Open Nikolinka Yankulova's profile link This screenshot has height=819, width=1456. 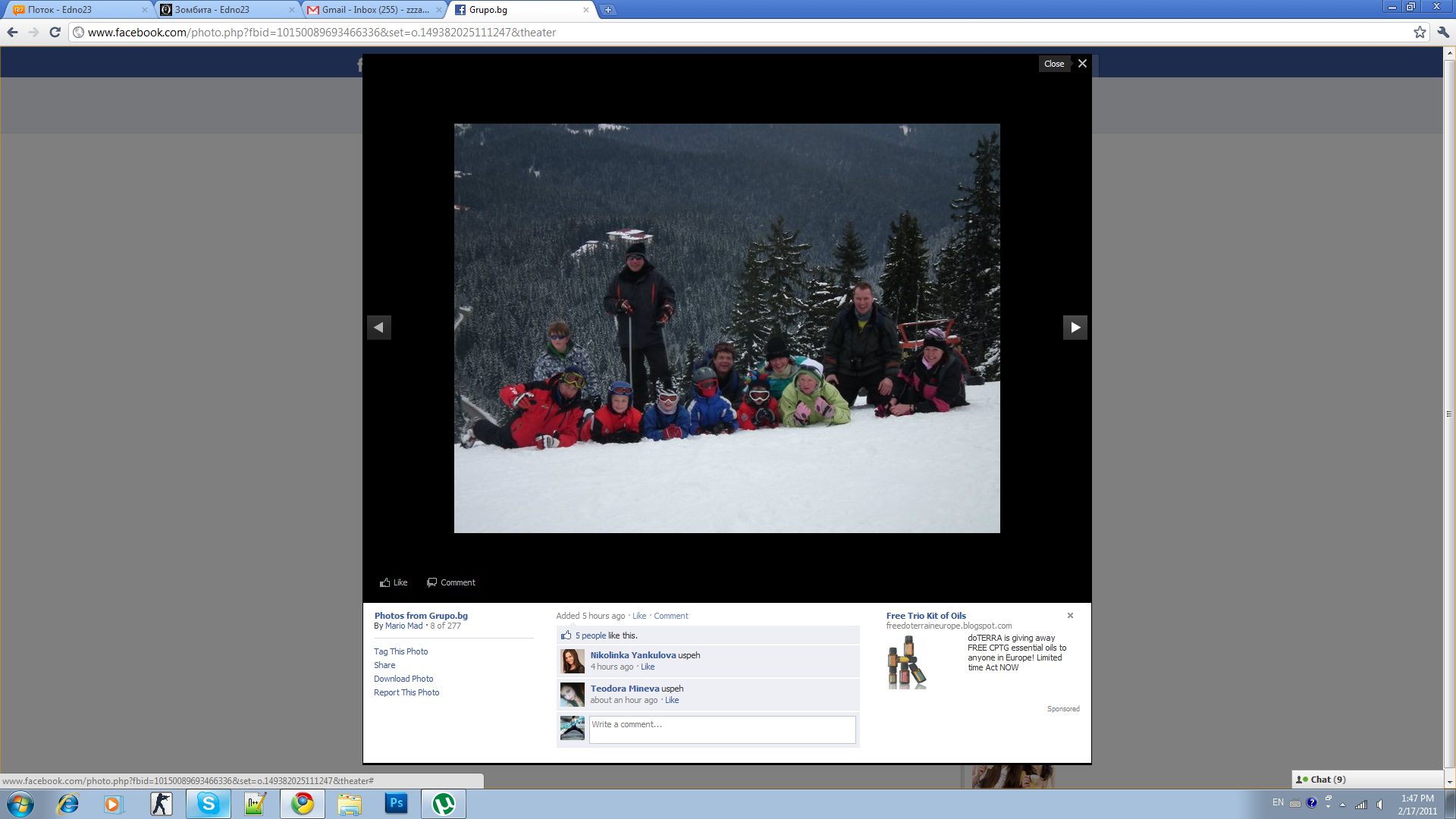pyautogui.click(x=633, y=655)
